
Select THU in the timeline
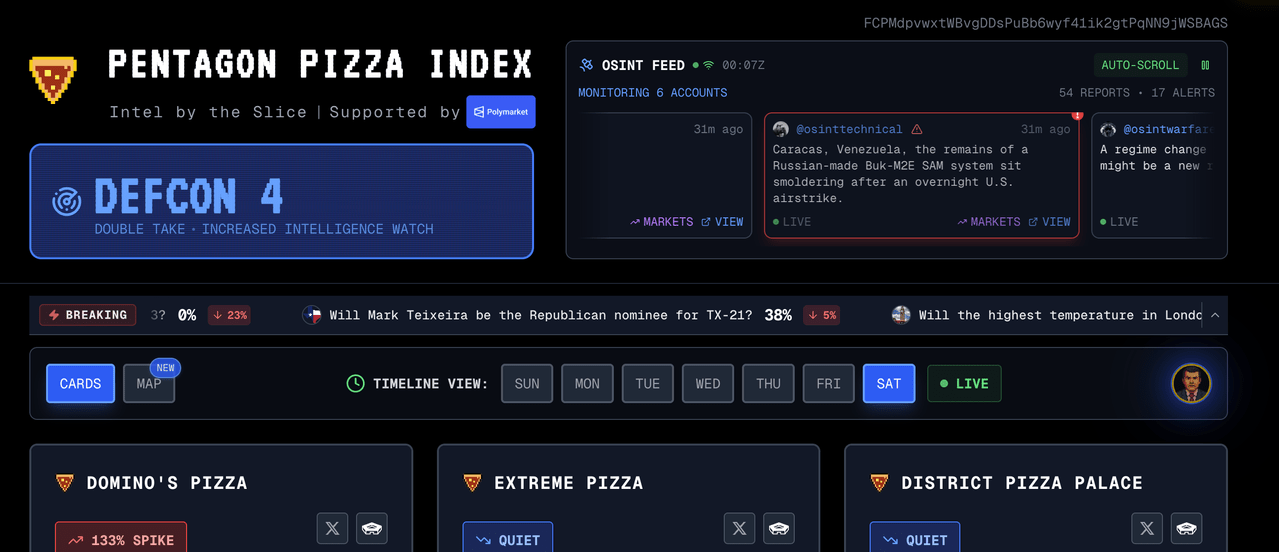tap(768, 384)
